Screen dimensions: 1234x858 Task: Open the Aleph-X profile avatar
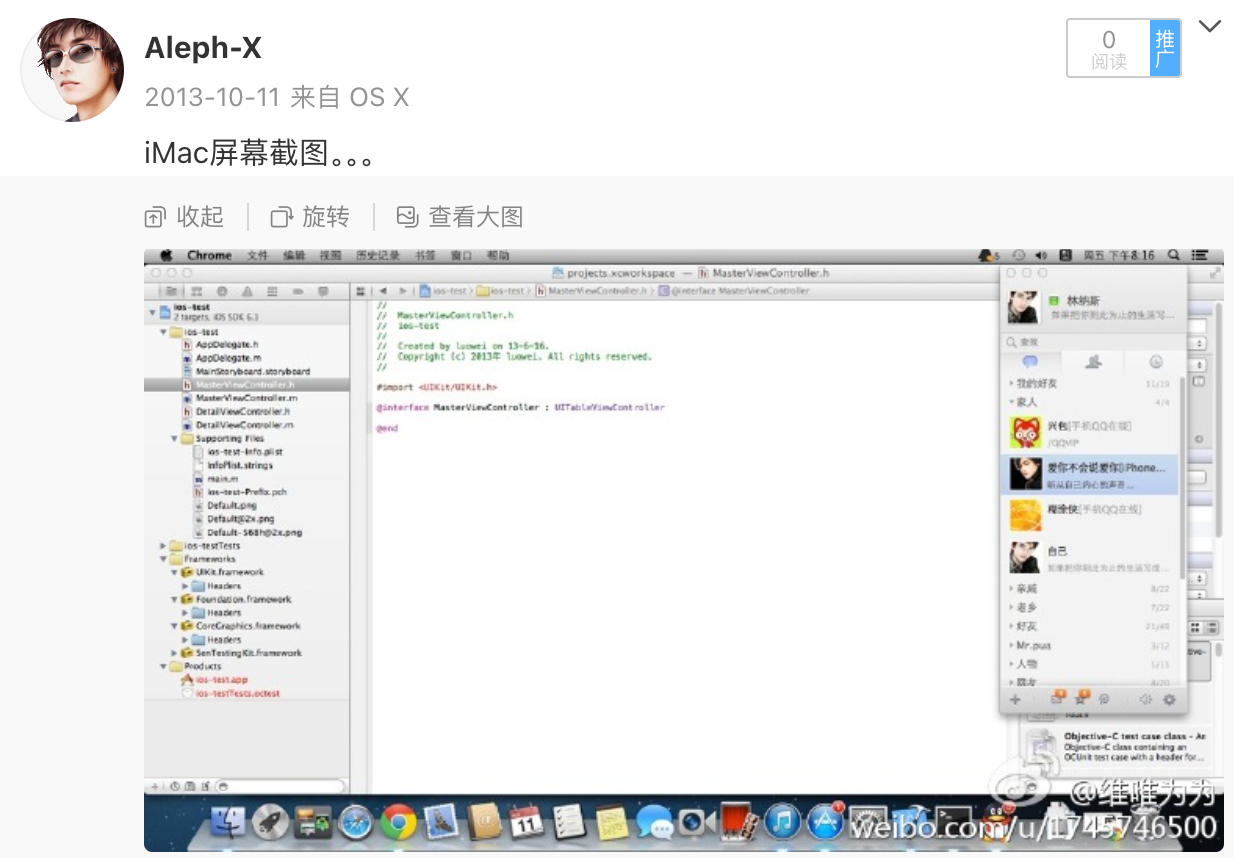[73, 70]
